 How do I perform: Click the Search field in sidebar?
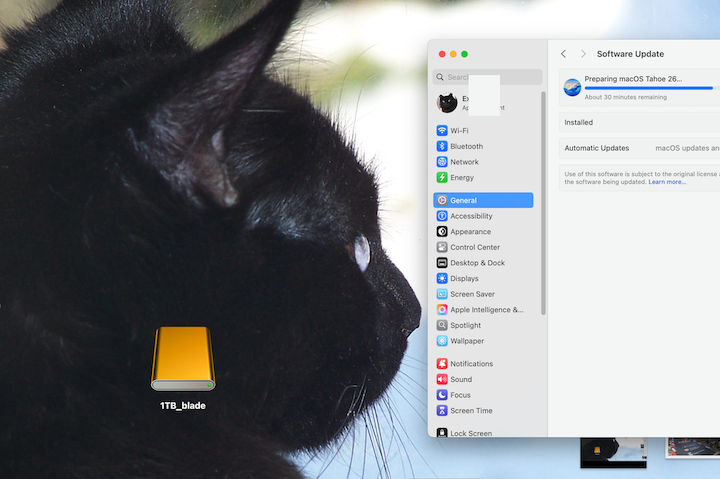click(x=487, y=77)
